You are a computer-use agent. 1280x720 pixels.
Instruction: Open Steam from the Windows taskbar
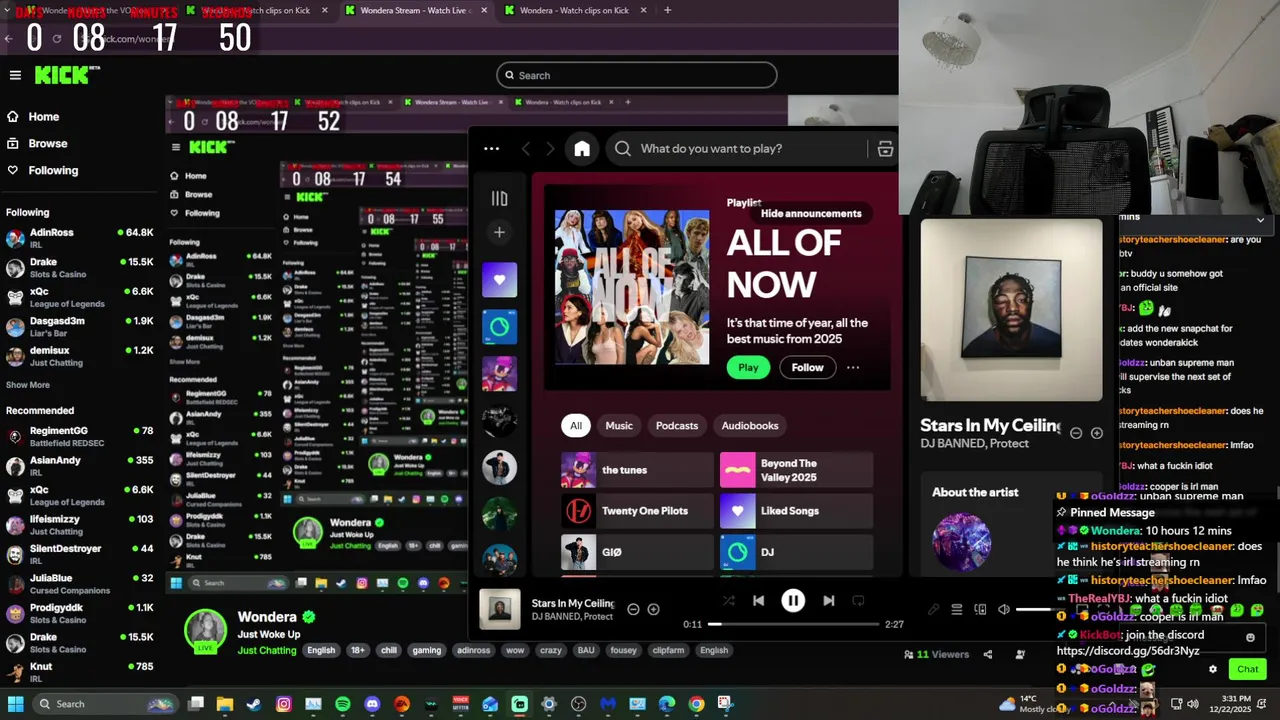pyautogui.click(x=254, y=704)
